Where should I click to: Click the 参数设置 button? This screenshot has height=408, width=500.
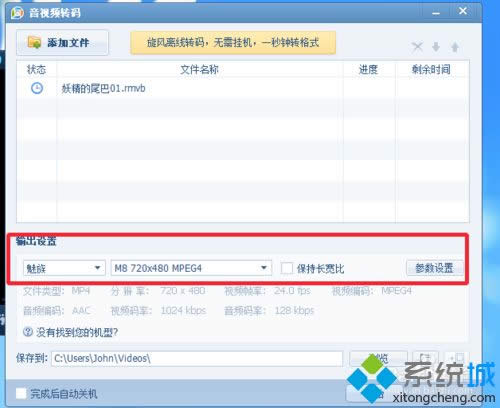(x=435, y=268)
